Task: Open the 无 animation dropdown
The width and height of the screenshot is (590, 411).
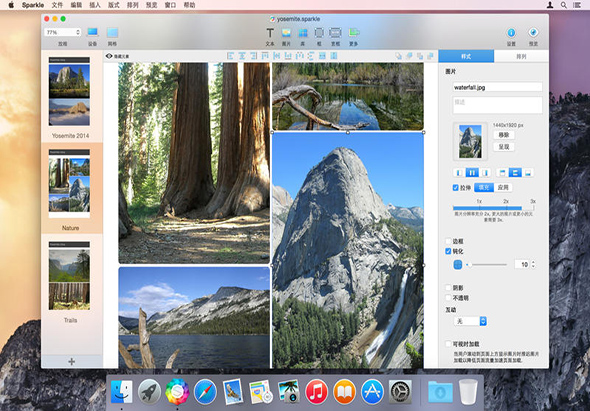Action: 470,321
